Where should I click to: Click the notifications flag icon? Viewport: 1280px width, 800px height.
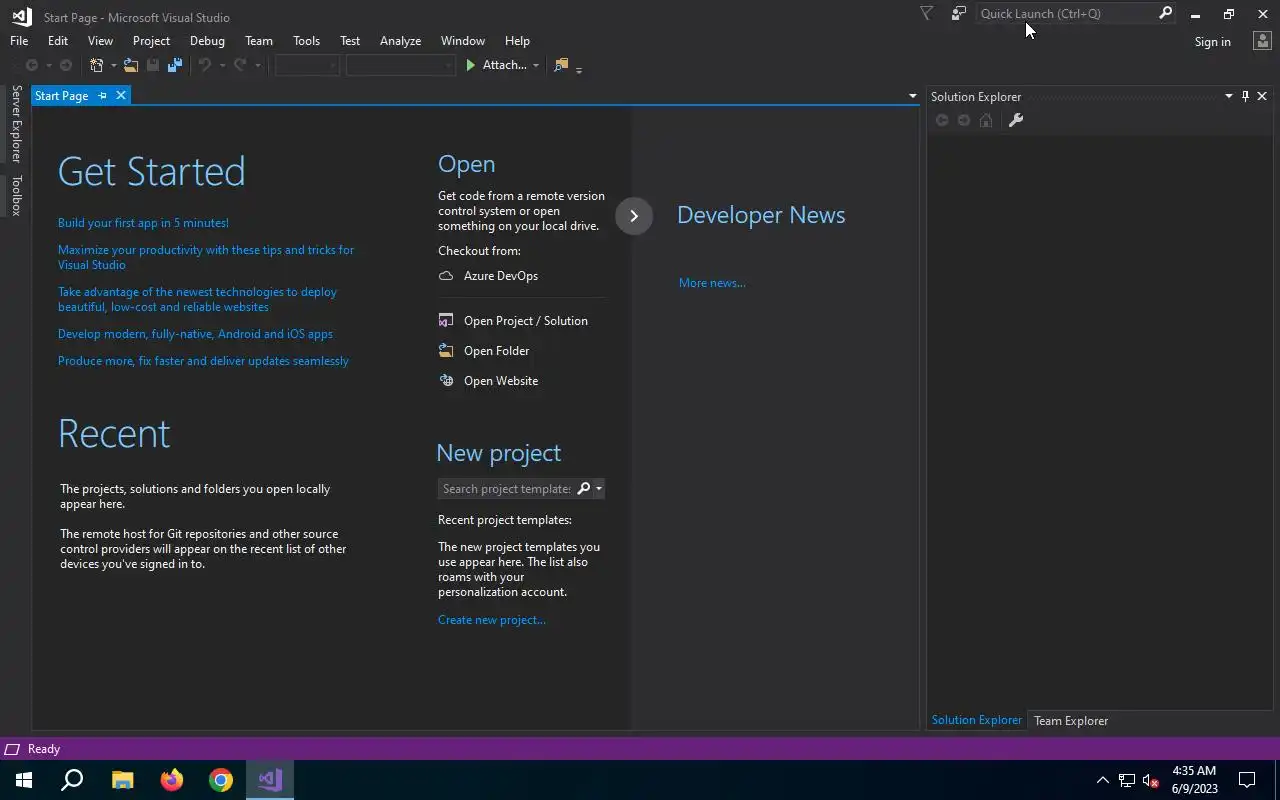coord(926,13)
